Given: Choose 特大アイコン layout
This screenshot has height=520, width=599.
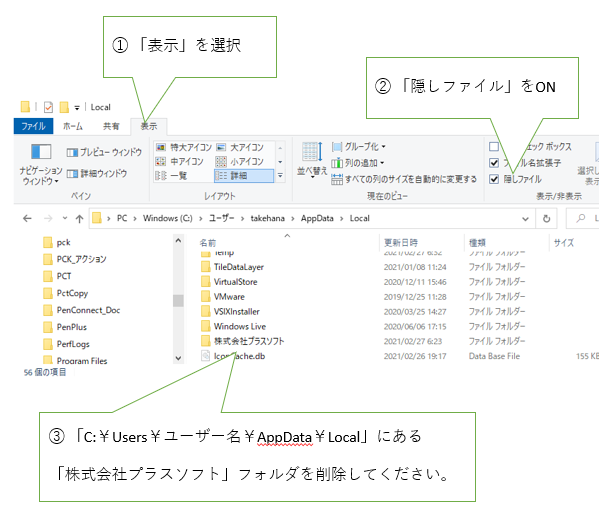Looking at the screenshot, I should [184, 147].
